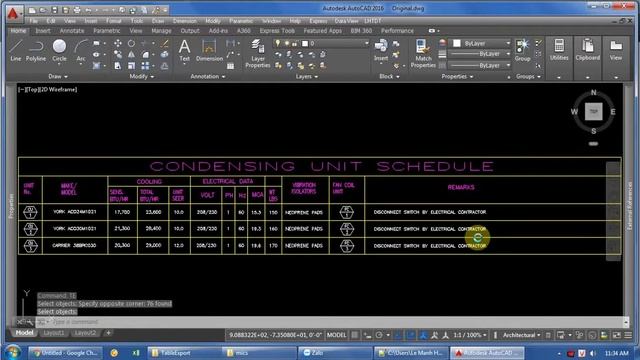Select the Scale tool in Modify panel

click(x=131, y=65)
